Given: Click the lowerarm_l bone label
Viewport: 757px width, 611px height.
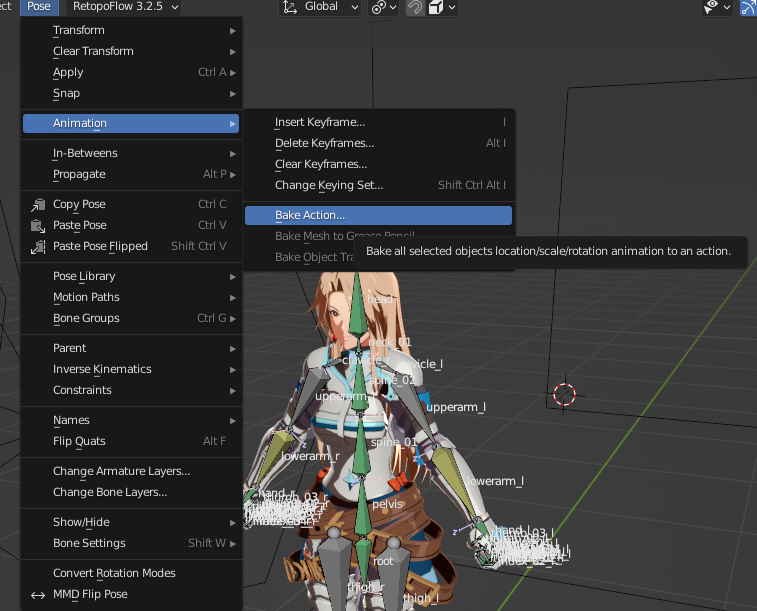Looking at the screenshot, I should pyautogui.click(x=495, y=481).
